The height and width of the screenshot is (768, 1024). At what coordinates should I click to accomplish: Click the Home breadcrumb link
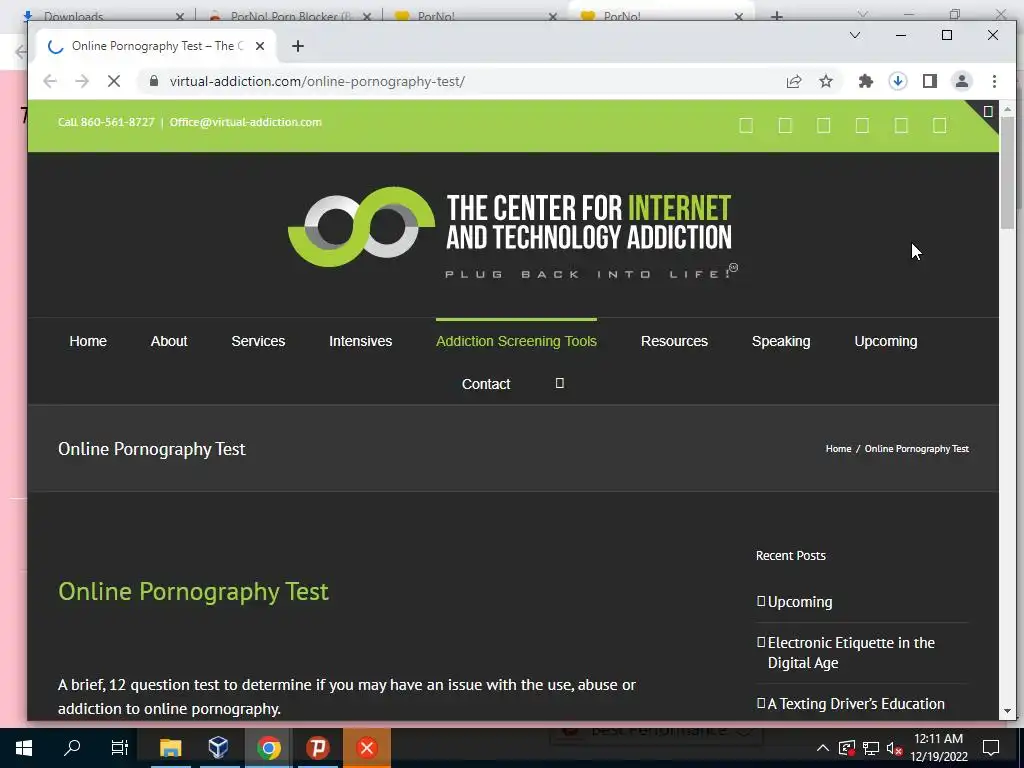point(839,449)
